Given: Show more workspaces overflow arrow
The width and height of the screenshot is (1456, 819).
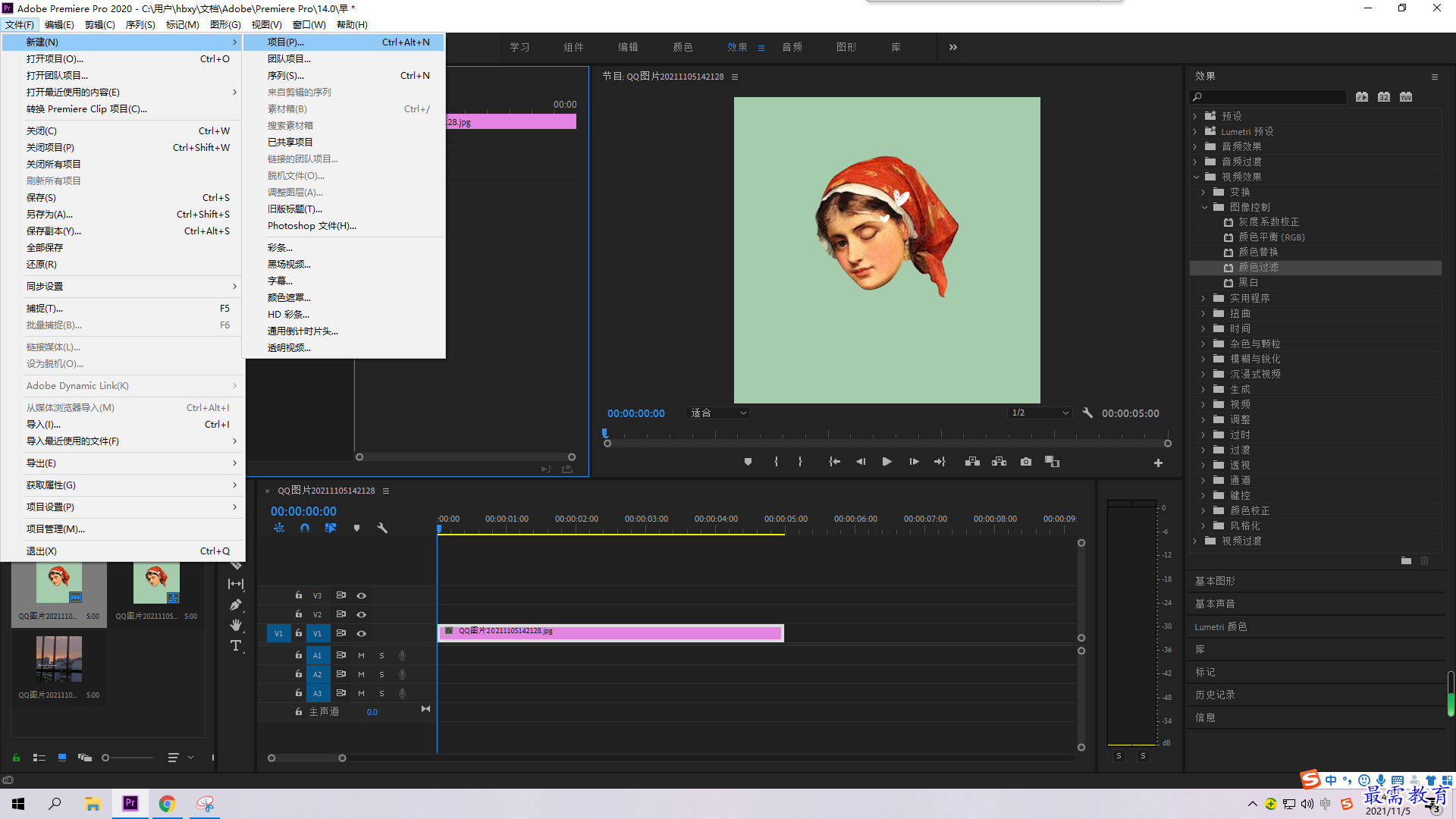Looking at the screenshot, I should 953,47.
